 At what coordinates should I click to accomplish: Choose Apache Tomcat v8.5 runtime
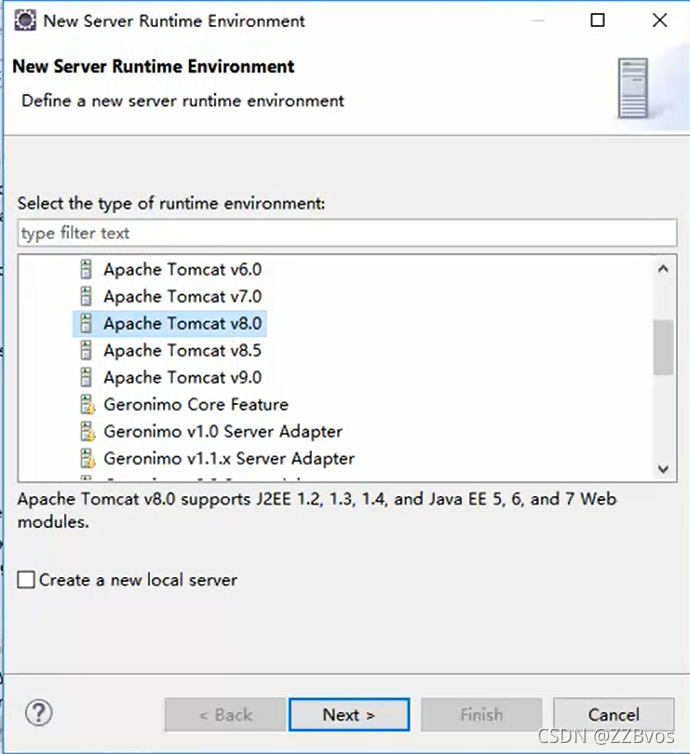pyautogui.click(x=183, y=351)
